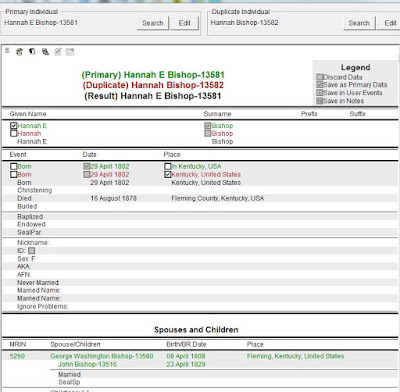Image resolution: width=400 pixels, height=392 pixels.
Task: Click the MRIN number 5260
Action: tap(17, 356)
